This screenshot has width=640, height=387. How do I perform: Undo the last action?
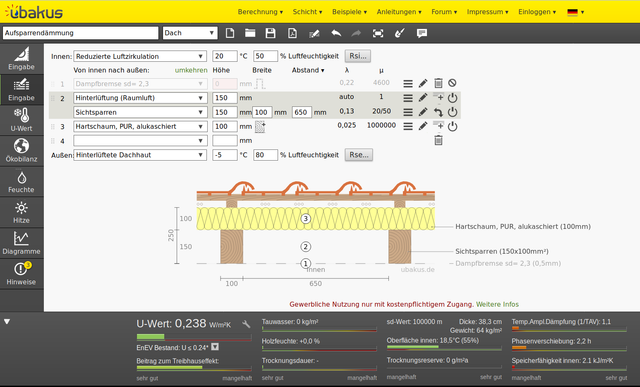pos(336,33)
